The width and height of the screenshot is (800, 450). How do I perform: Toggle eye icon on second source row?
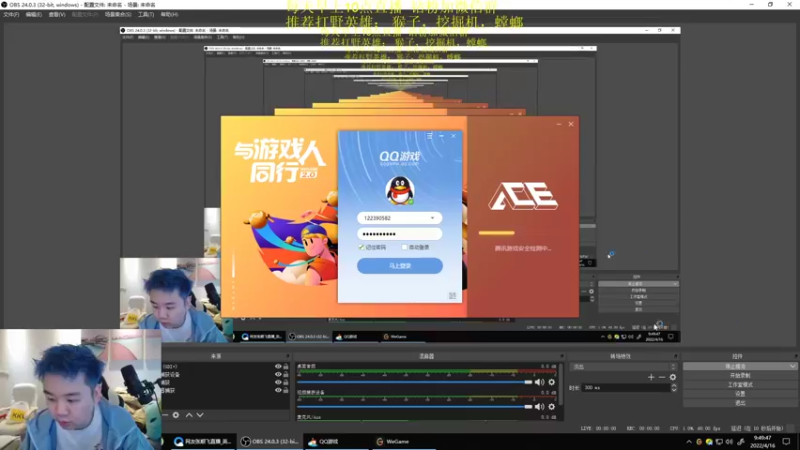[278, 374]
